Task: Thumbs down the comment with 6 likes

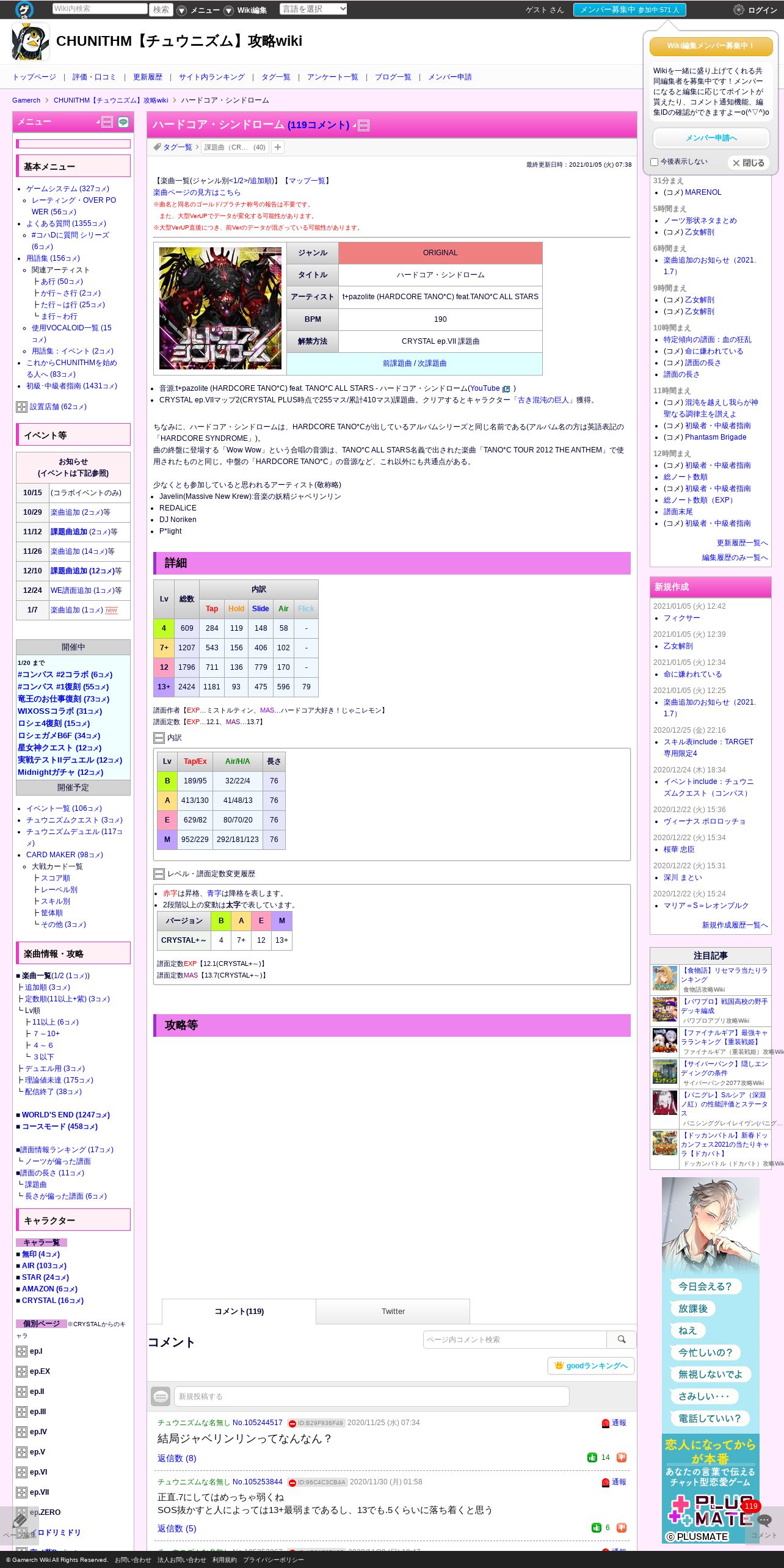Action: (622, 1528)
